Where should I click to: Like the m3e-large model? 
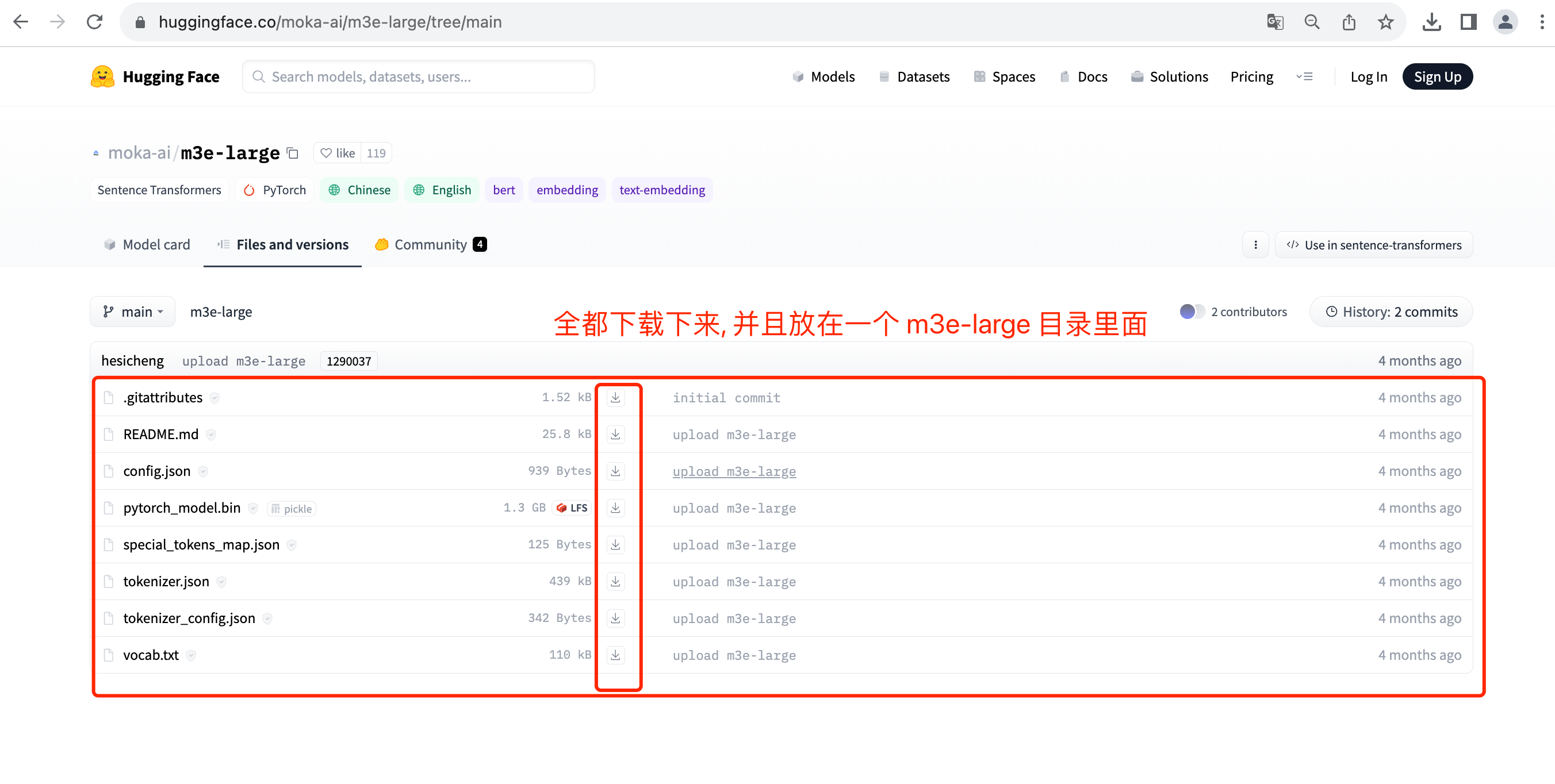(x=338, y=153)
